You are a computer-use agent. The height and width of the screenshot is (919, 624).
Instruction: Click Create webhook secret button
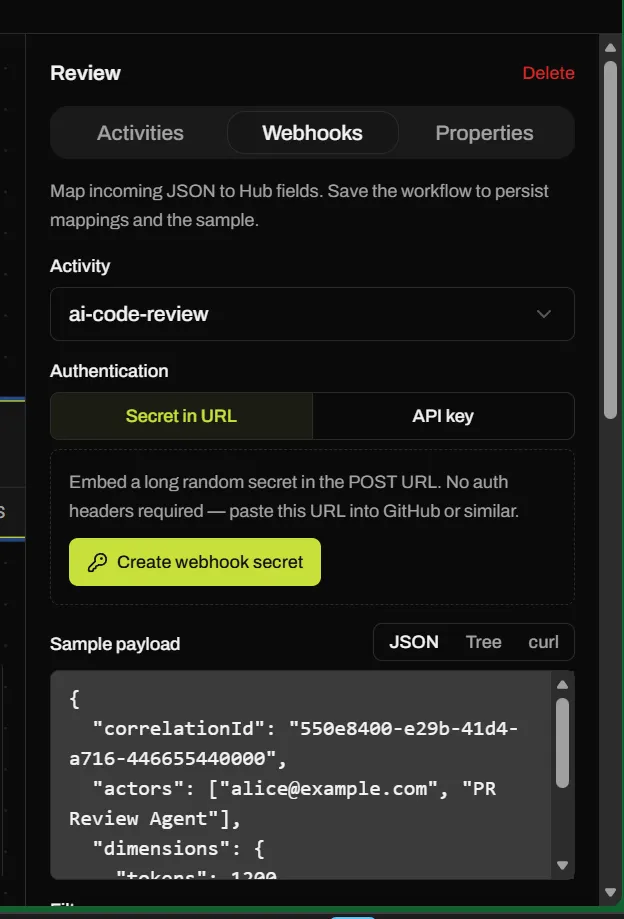coord(195,562)
